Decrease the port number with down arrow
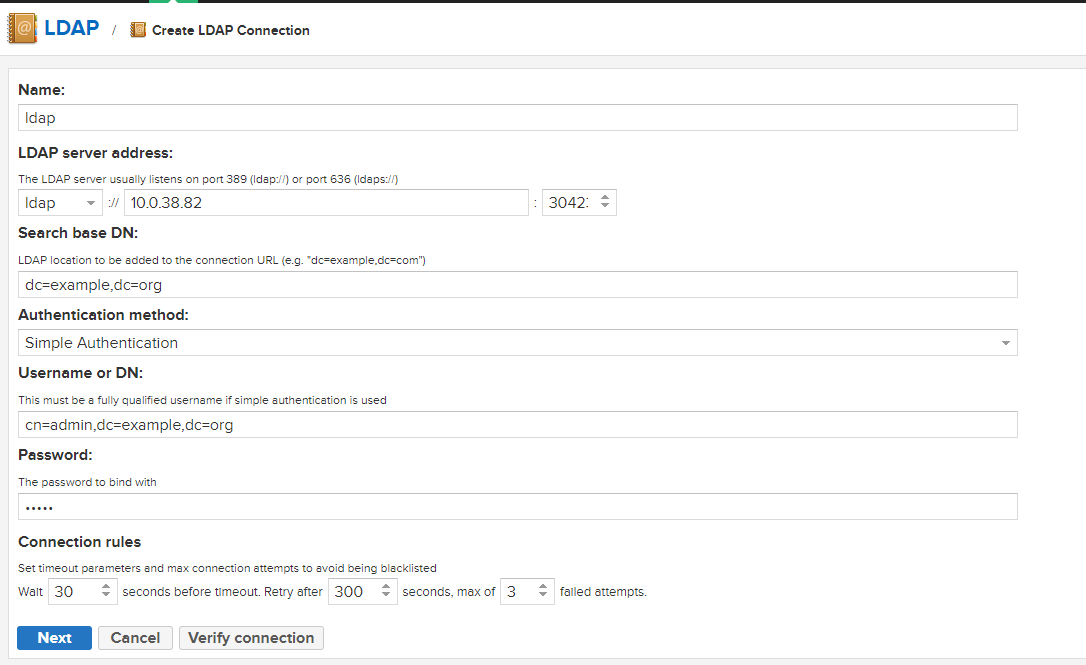Image resolution: width=1086 pixels, height=665 pixels. (x=605, y=208)
